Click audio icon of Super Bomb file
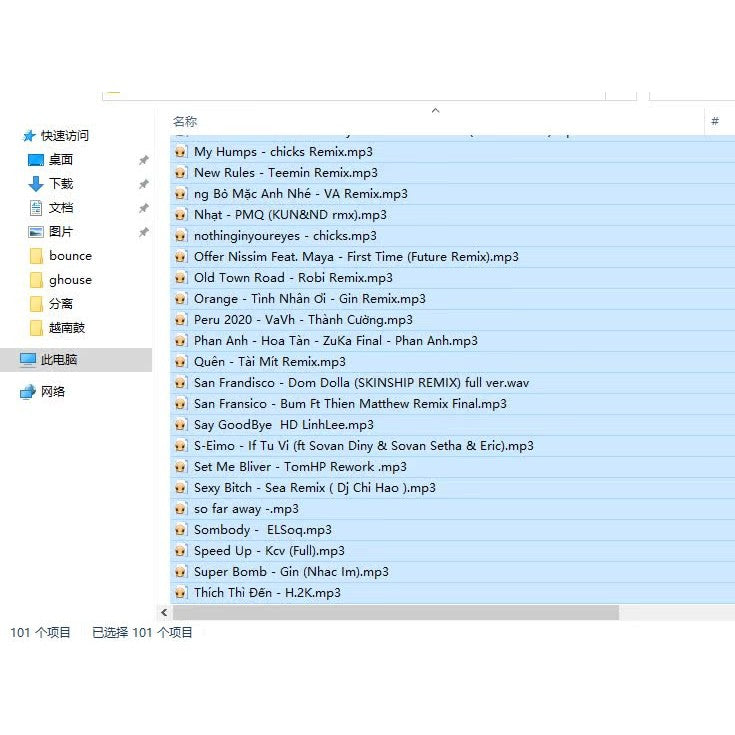Screen dimensions: 735x735 [x=180, y=572]
